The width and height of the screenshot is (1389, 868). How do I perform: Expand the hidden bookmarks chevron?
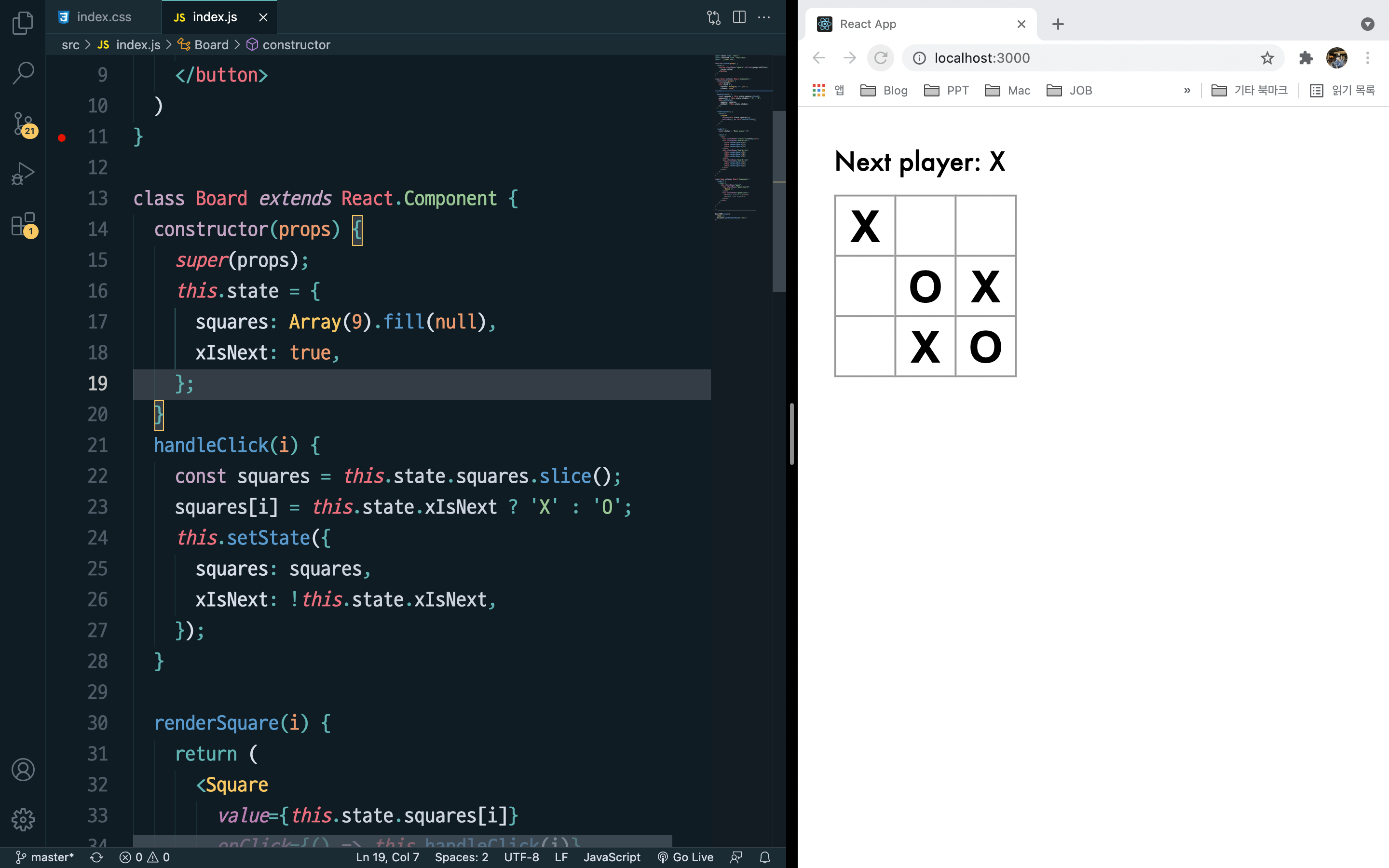1187,90
